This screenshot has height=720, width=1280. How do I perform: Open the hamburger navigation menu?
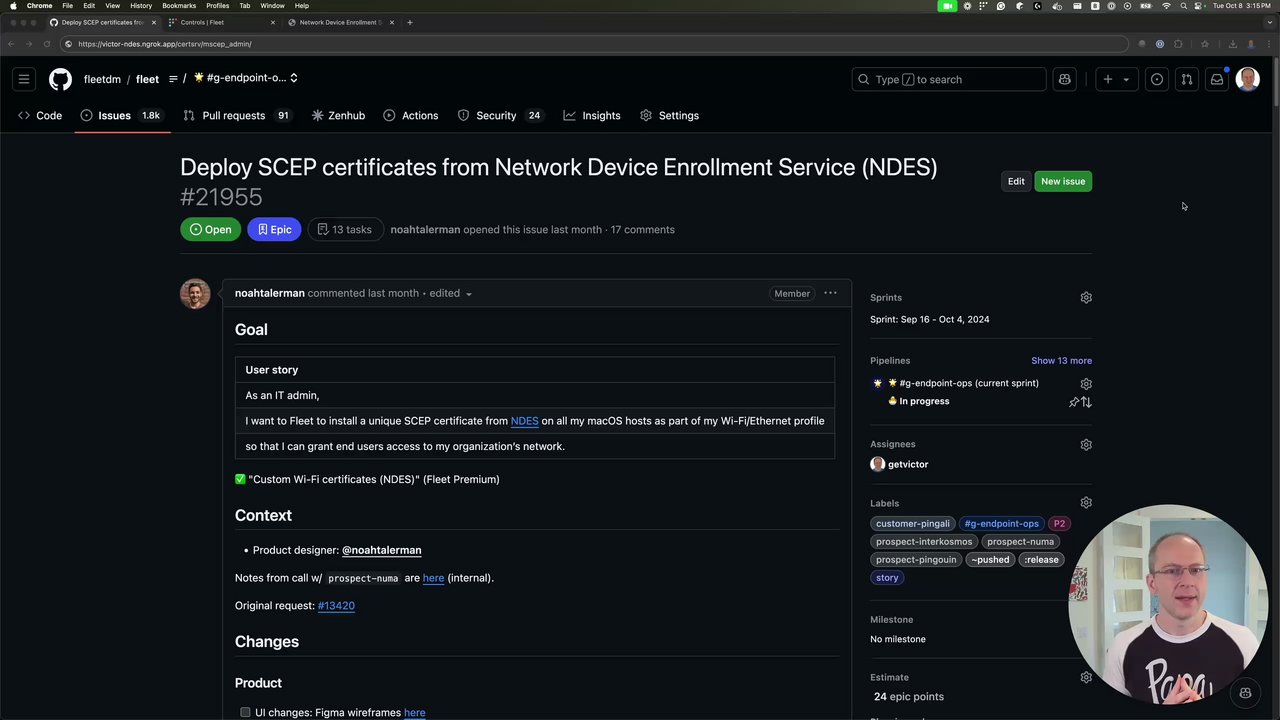point(24,79)
